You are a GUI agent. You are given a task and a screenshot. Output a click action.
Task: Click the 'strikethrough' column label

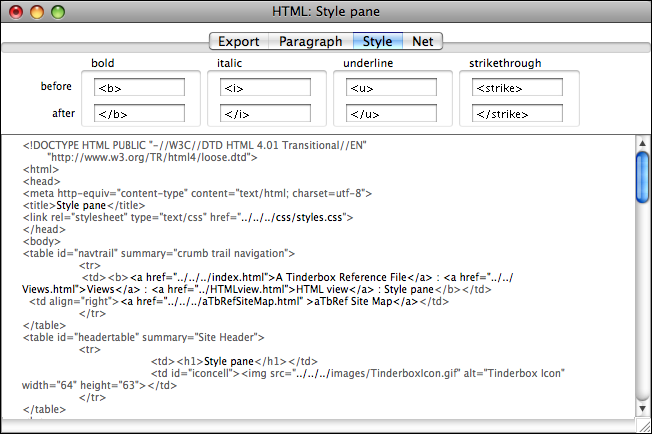505,63
